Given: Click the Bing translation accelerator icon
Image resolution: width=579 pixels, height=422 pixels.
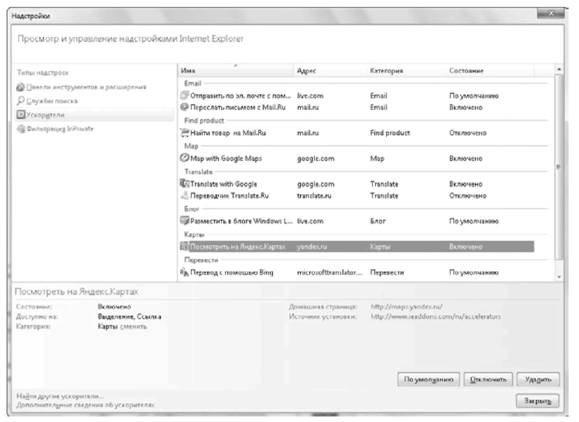Looking at the screenshot, I should click(x=184, y=272).
